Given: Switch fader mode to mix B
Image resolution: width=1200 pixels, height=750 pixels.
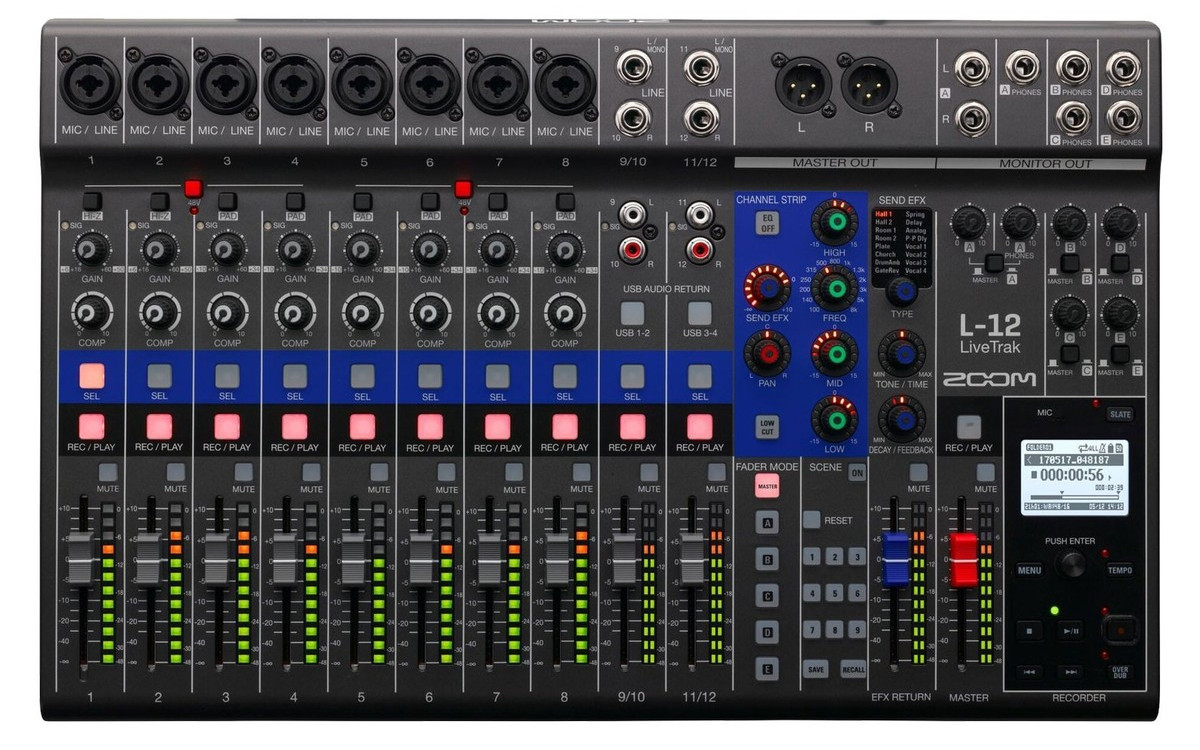Looking at the screenshot, I should coord(767,559).
